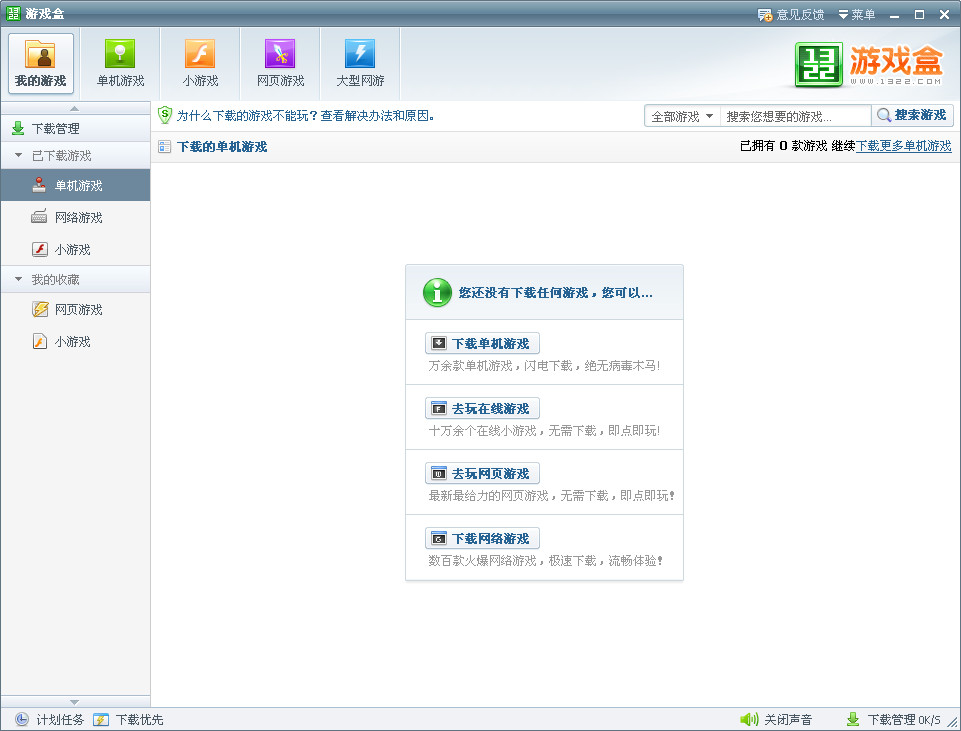Click the green download arrow icon in sidebar

click(18, 128)
